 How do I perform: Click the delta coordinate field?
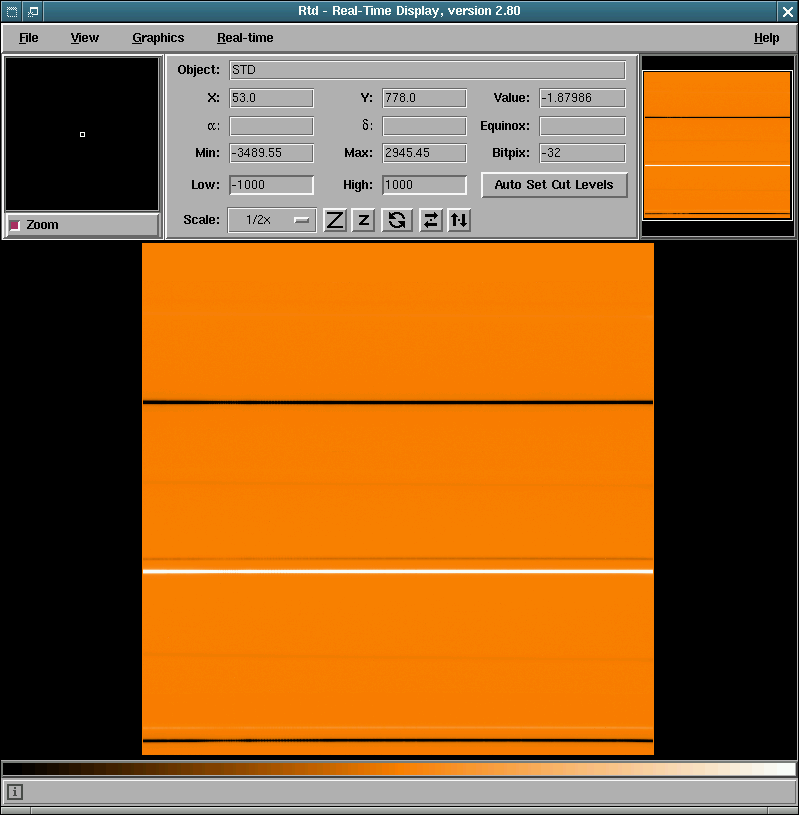424,126
